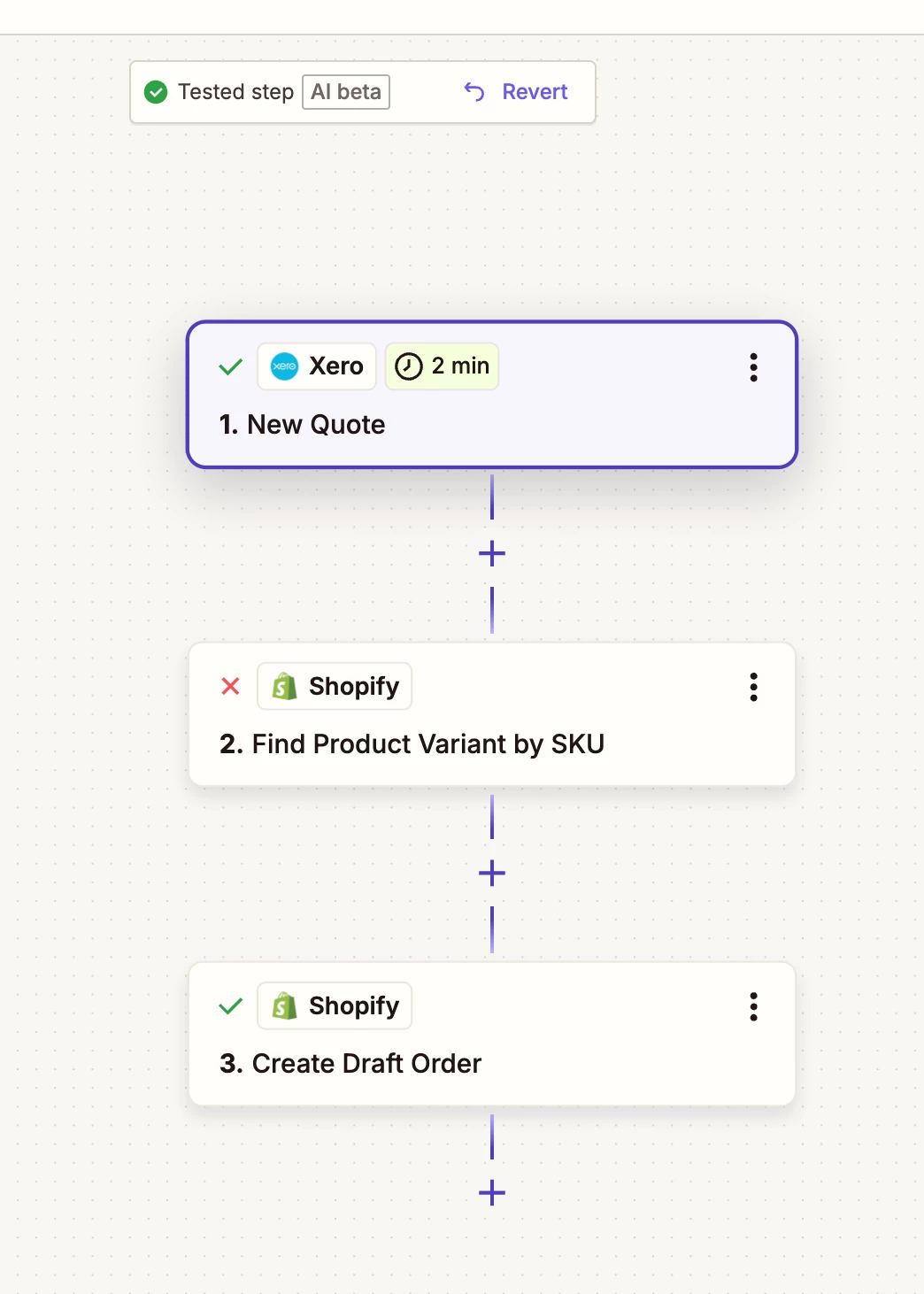This screenshot has height=1294, width=924.
Task: Add a step after New Quote
Action: coord(492,554)
